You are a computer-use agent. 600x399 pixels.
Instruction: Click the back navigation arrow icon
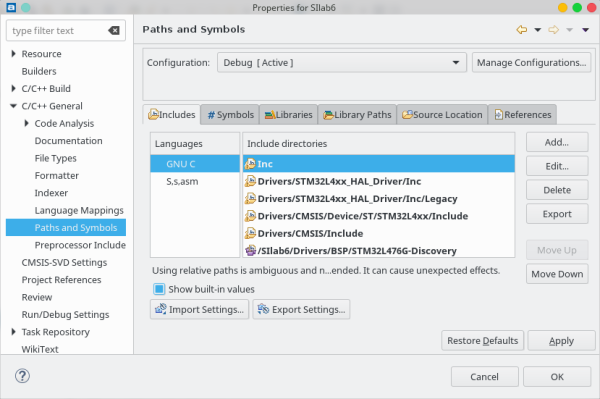pos(522,29)
